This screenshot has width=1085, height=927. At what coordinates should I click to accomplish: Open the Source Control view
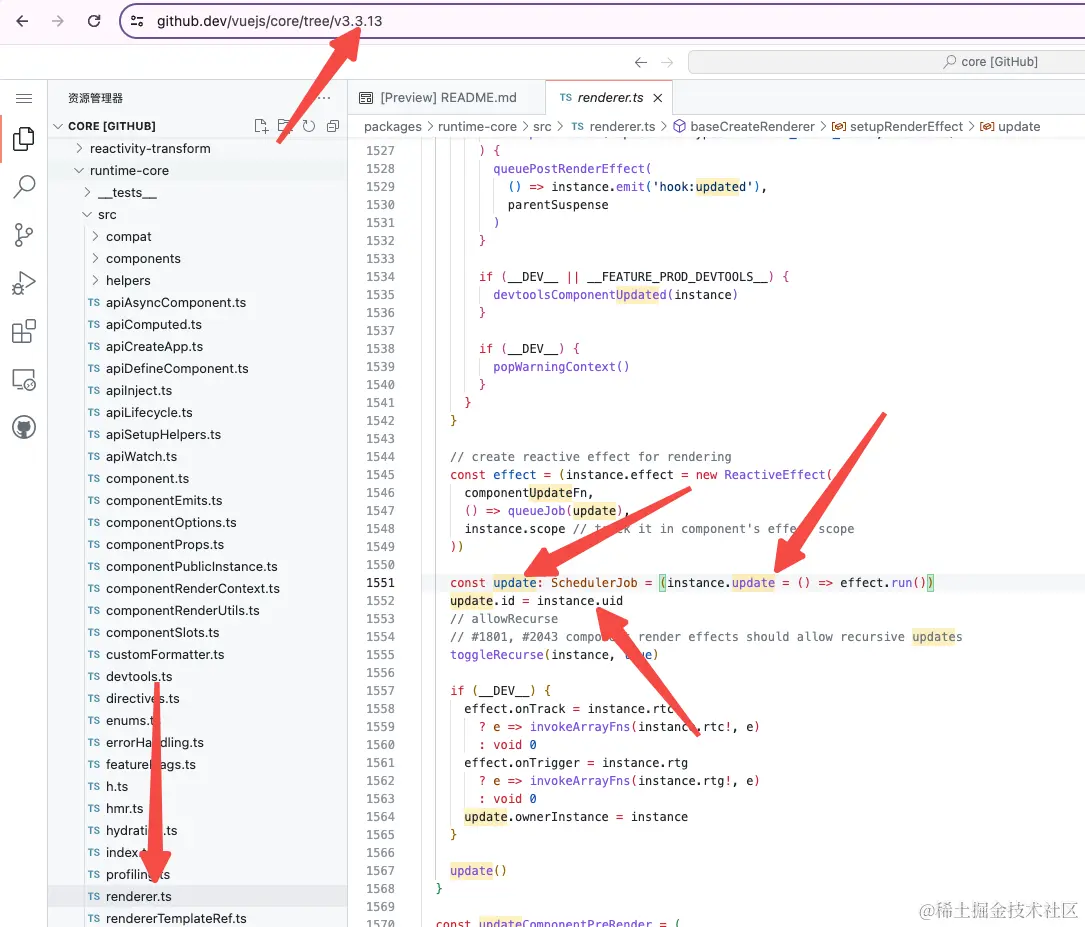(x=24, y=235)
